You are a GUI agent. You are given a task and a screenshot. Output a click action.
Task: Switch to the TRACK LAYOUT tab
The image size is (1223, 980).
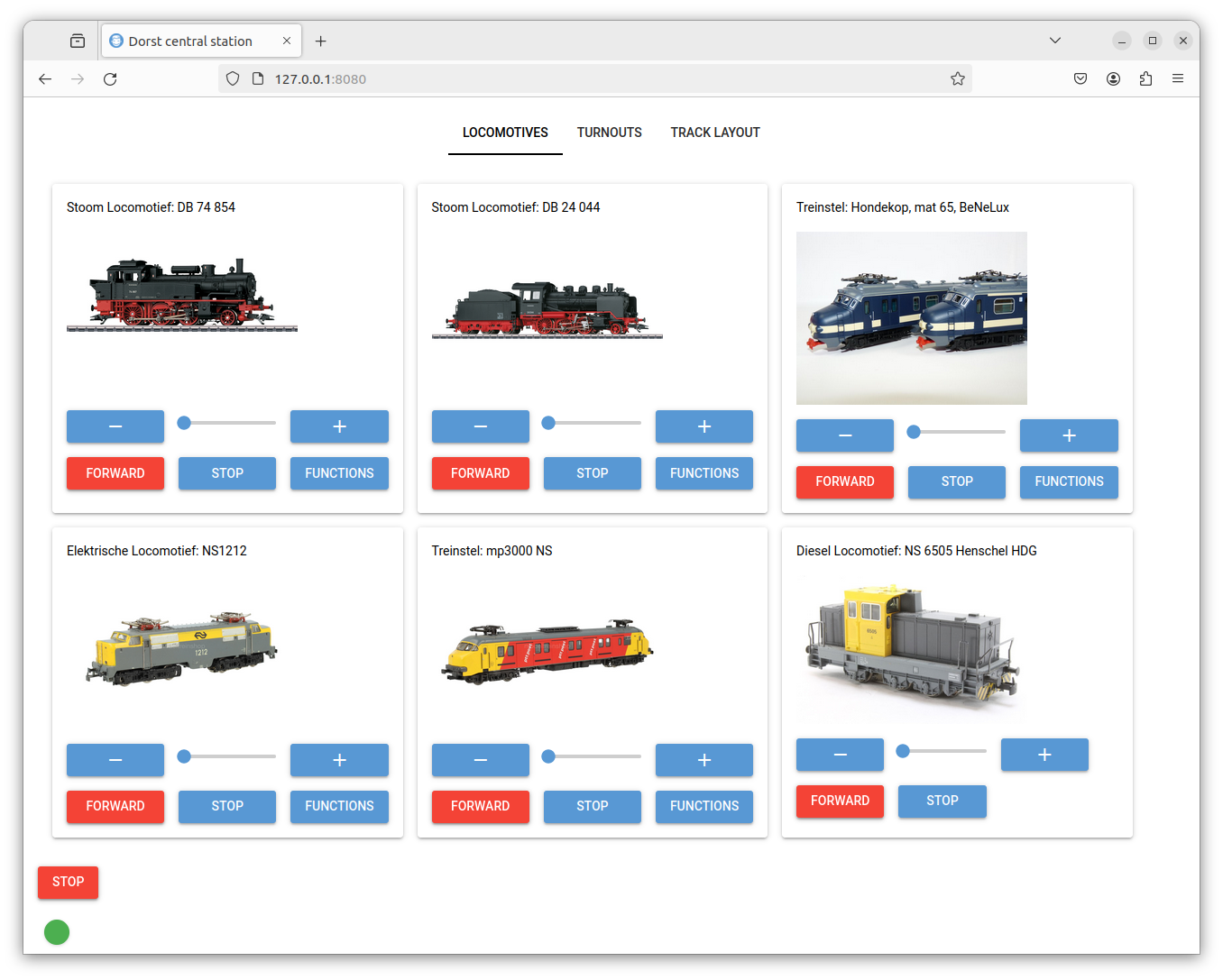(x=714, y=133)
